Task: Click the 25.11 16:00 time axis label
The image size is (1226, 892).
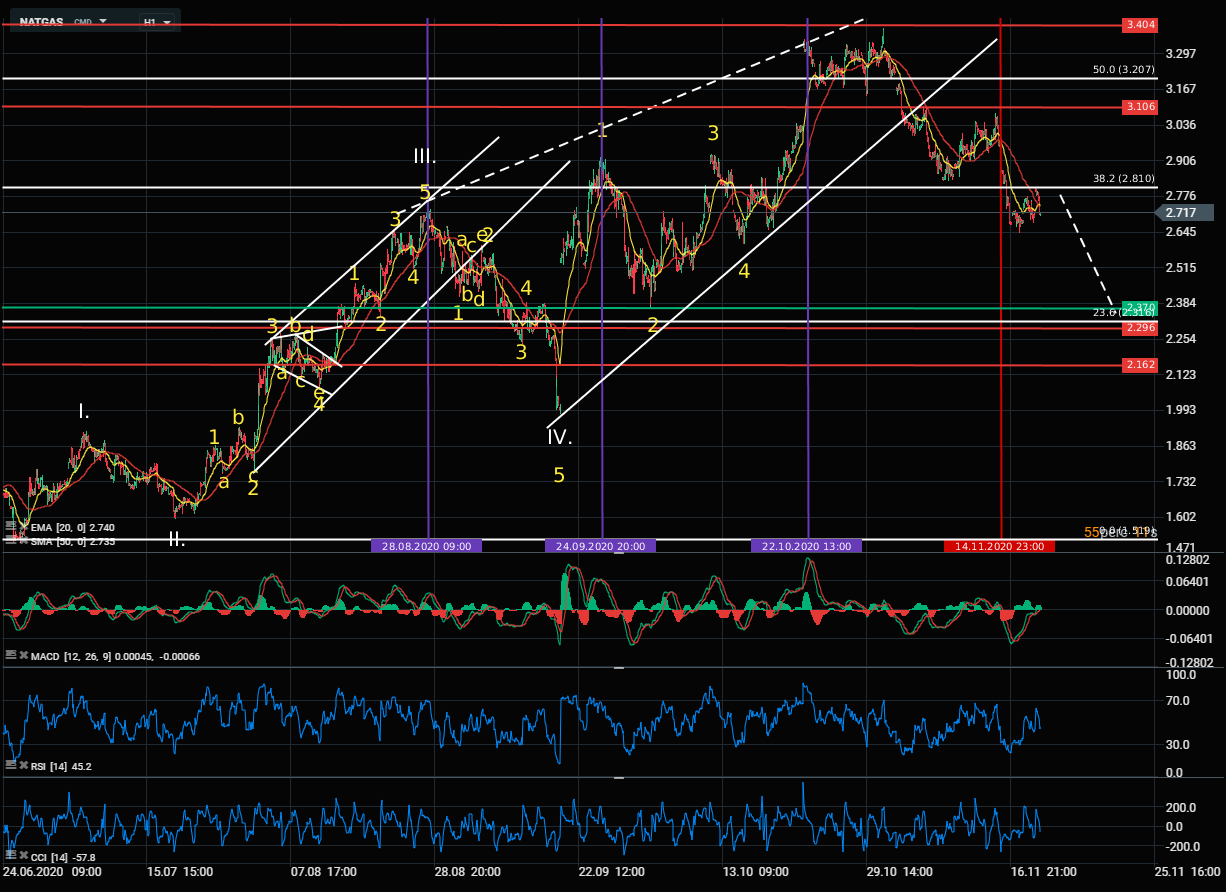Action: tap(1188, 872)
